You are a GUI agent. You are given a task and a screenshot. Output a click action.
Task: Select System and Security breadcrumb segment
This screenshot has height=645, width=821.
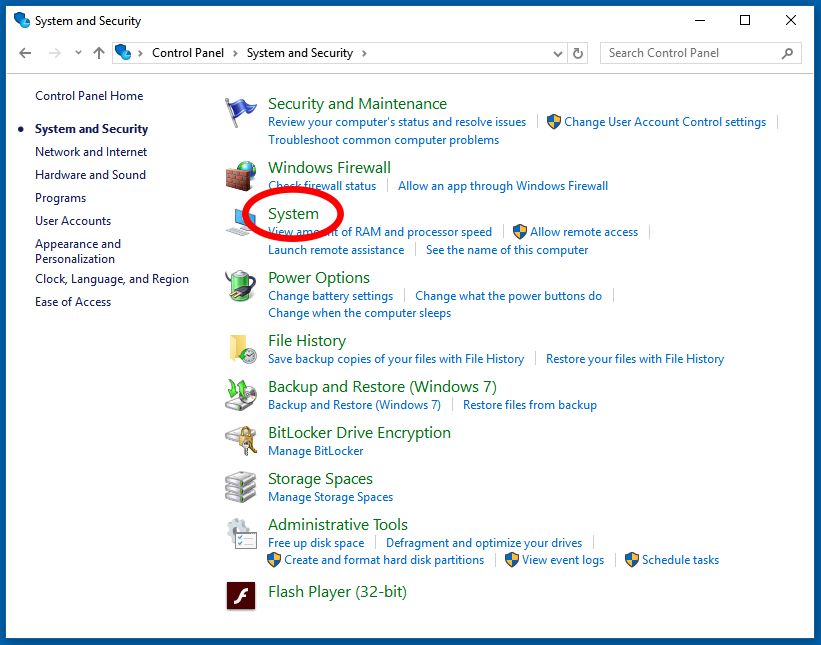300,53
